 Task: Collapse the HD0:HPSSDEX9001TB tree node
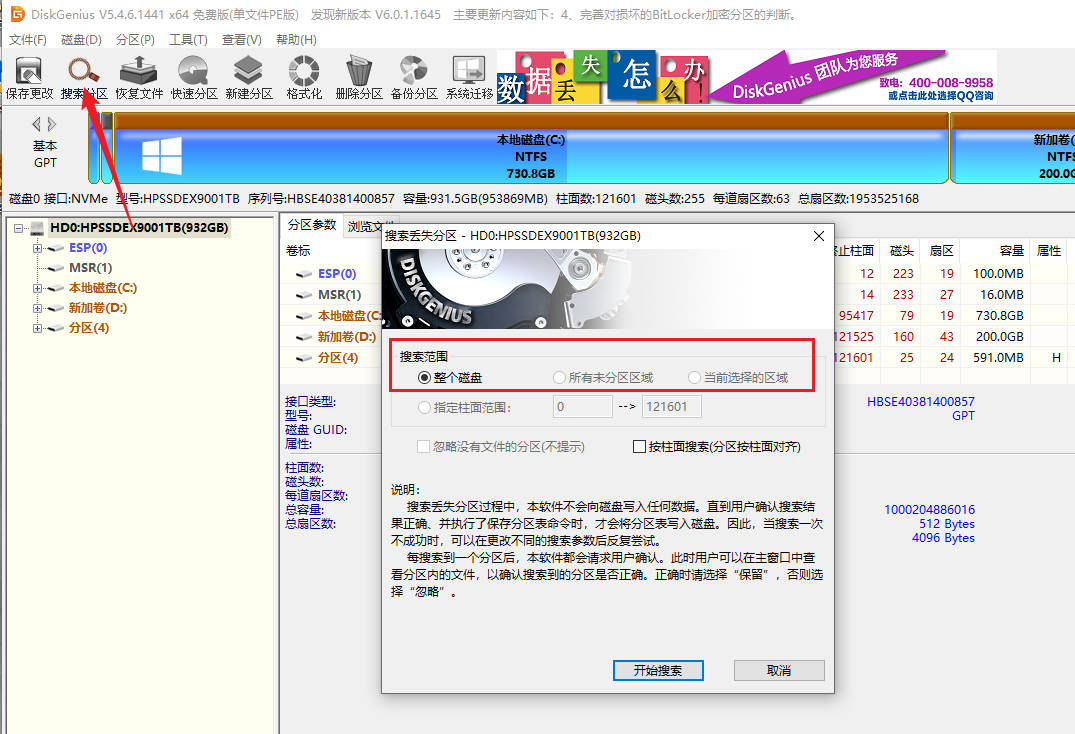coord(19,228)
